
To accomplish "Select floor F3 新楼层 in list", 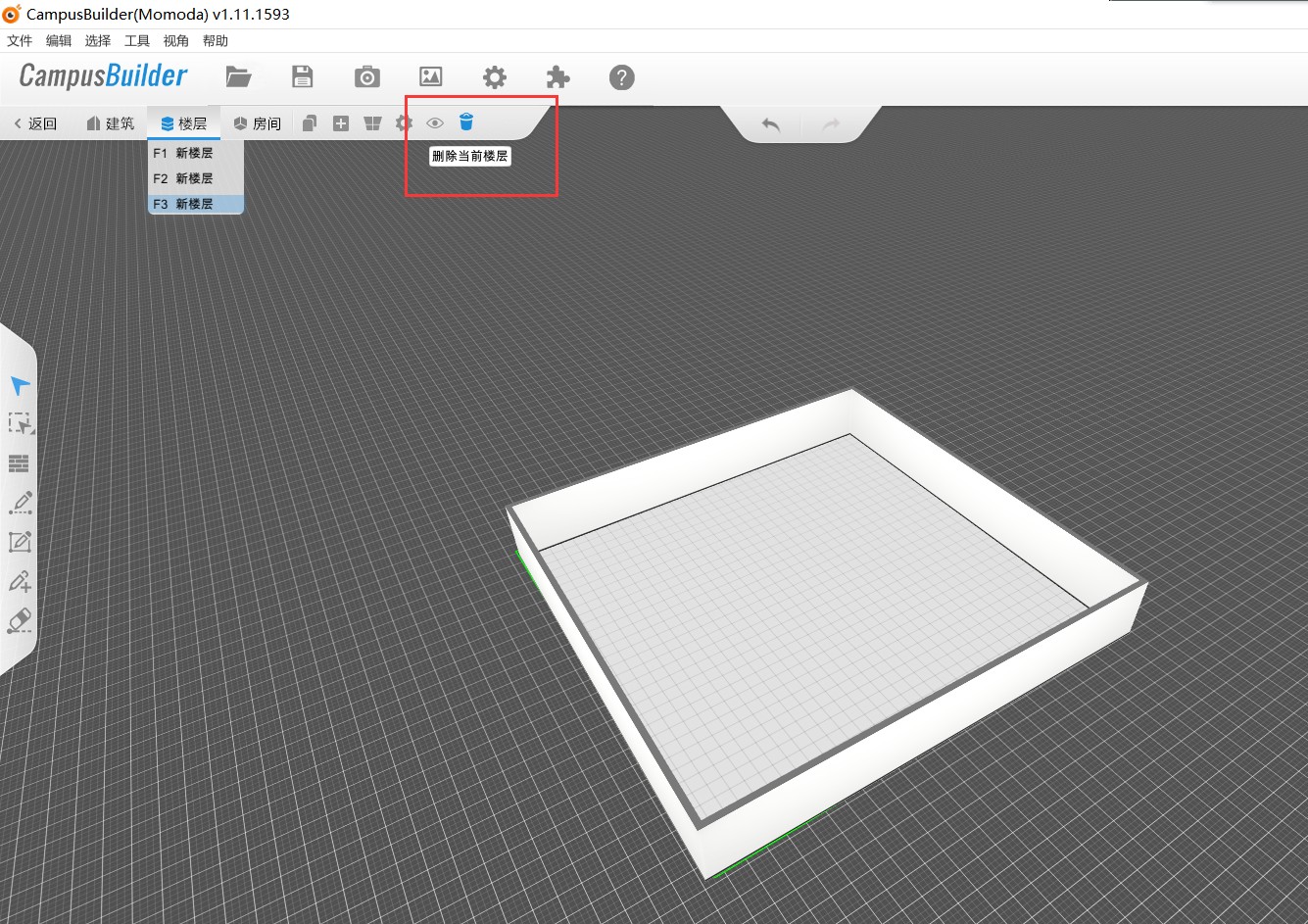I will click(x=195, y=204).
